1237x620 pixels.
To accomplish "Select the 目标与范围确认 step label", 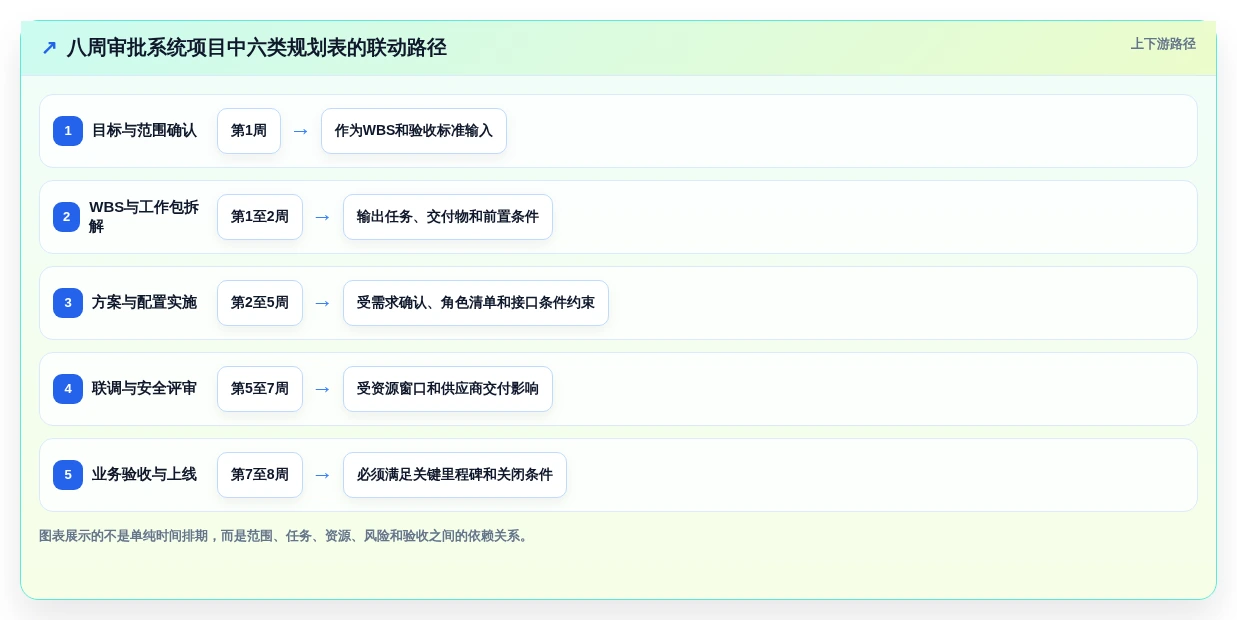I will click(x=144, y=131).
